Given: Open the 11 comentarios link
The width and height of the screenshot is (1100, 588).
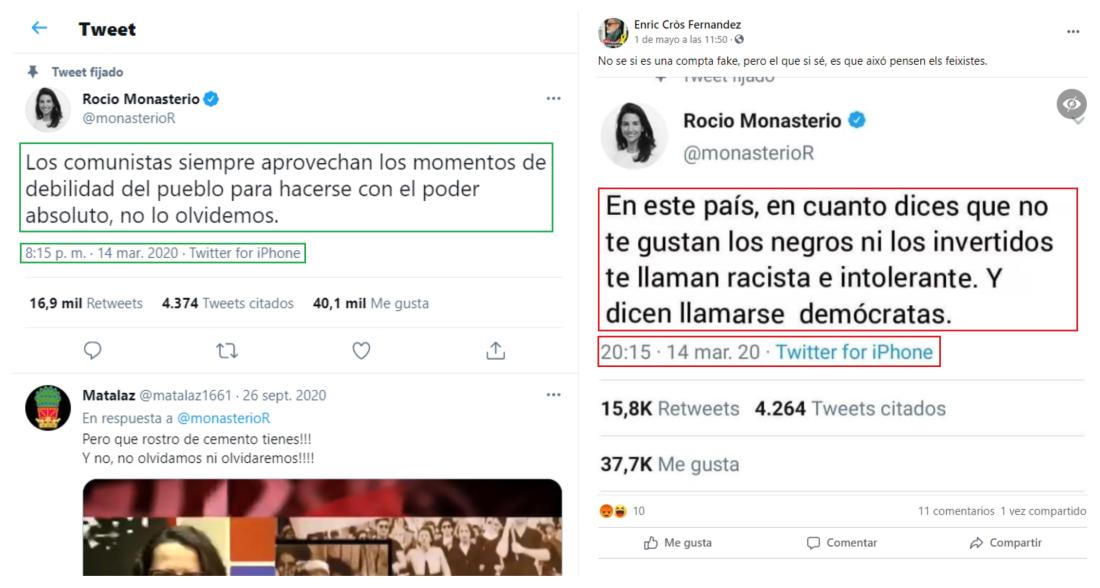Looking at the screenshot, I should (x=955, y=511).
